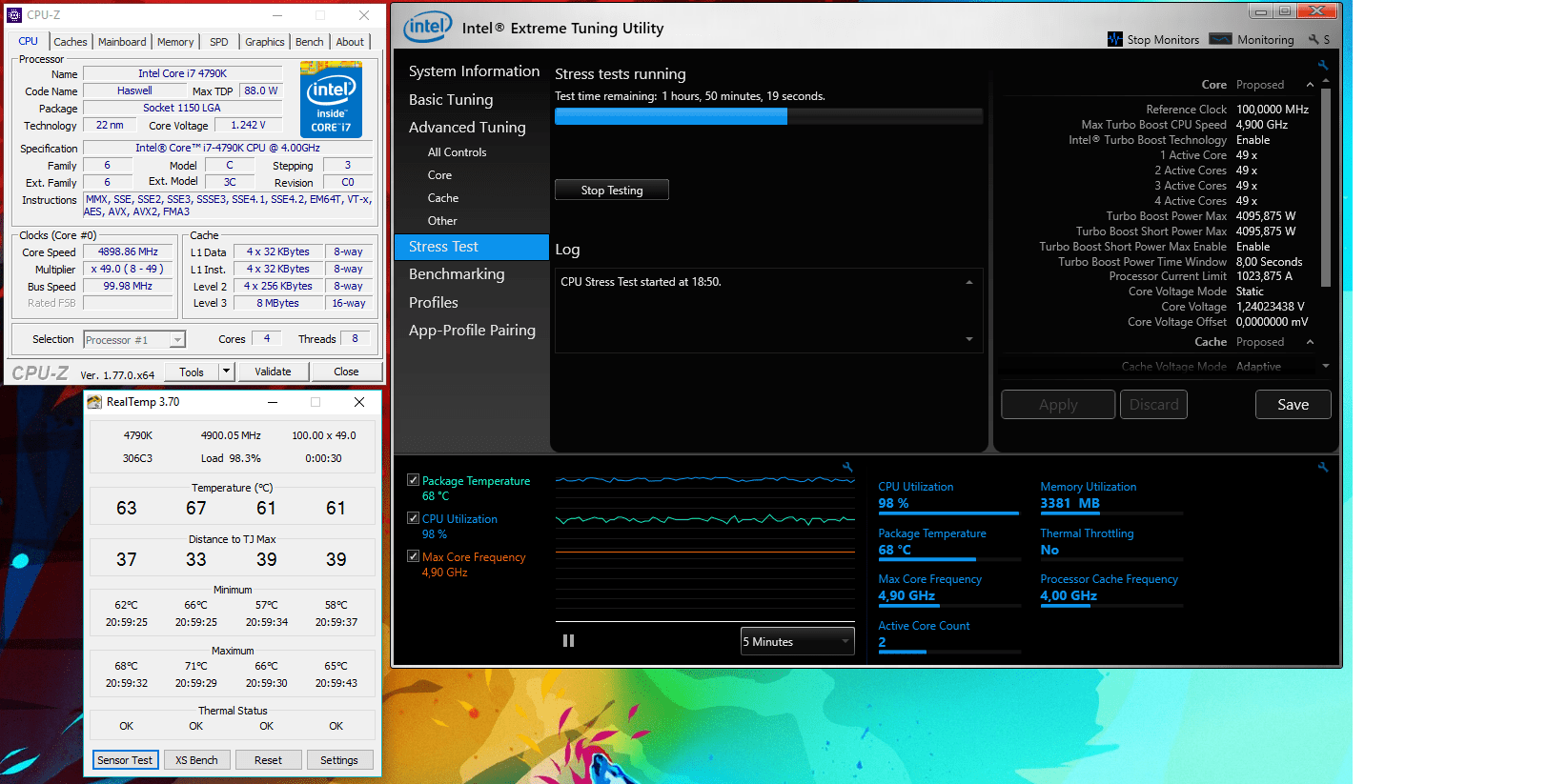Open the Bench tab in CPU-Z
The image size is (1548, 784).
click(x=310, y=42)
